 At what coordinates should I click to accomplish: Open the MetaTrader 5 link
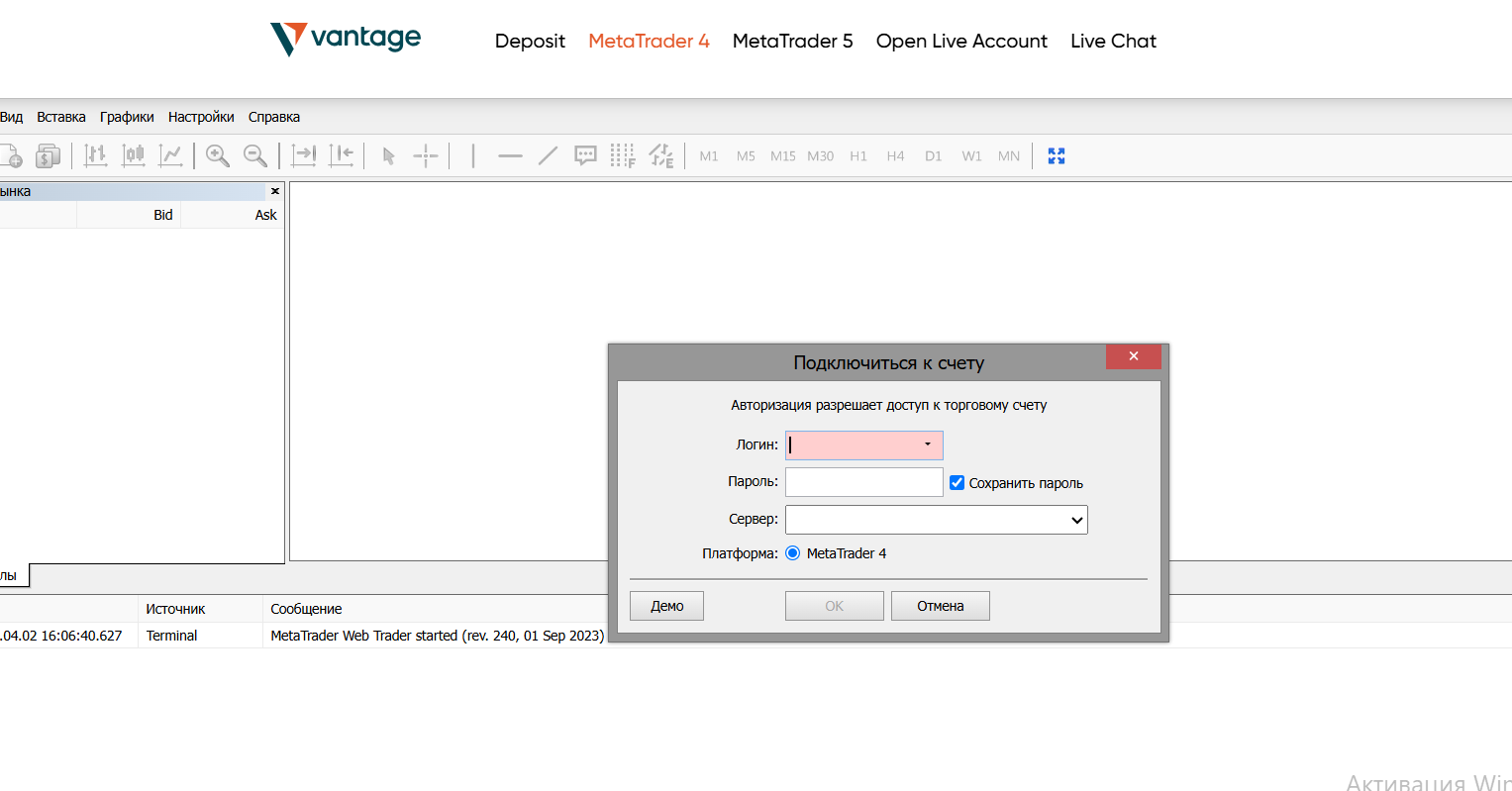(792, 41)
